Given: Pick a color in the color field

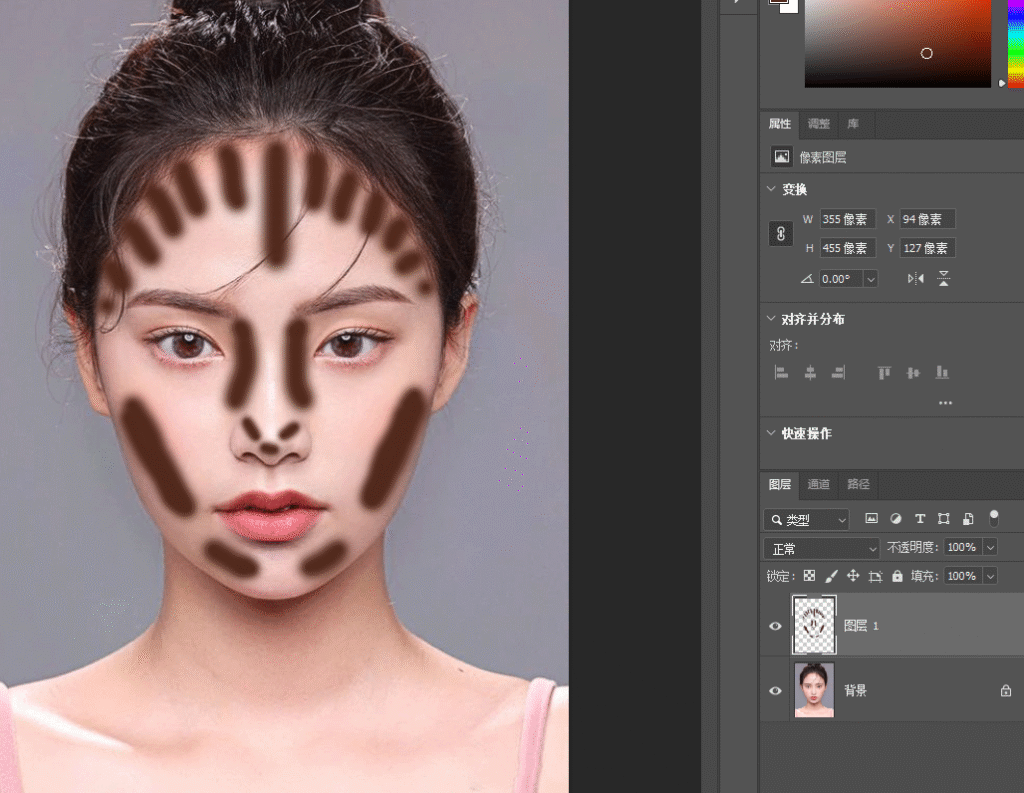Looking at the screenshot, I should tap(898, 43).
